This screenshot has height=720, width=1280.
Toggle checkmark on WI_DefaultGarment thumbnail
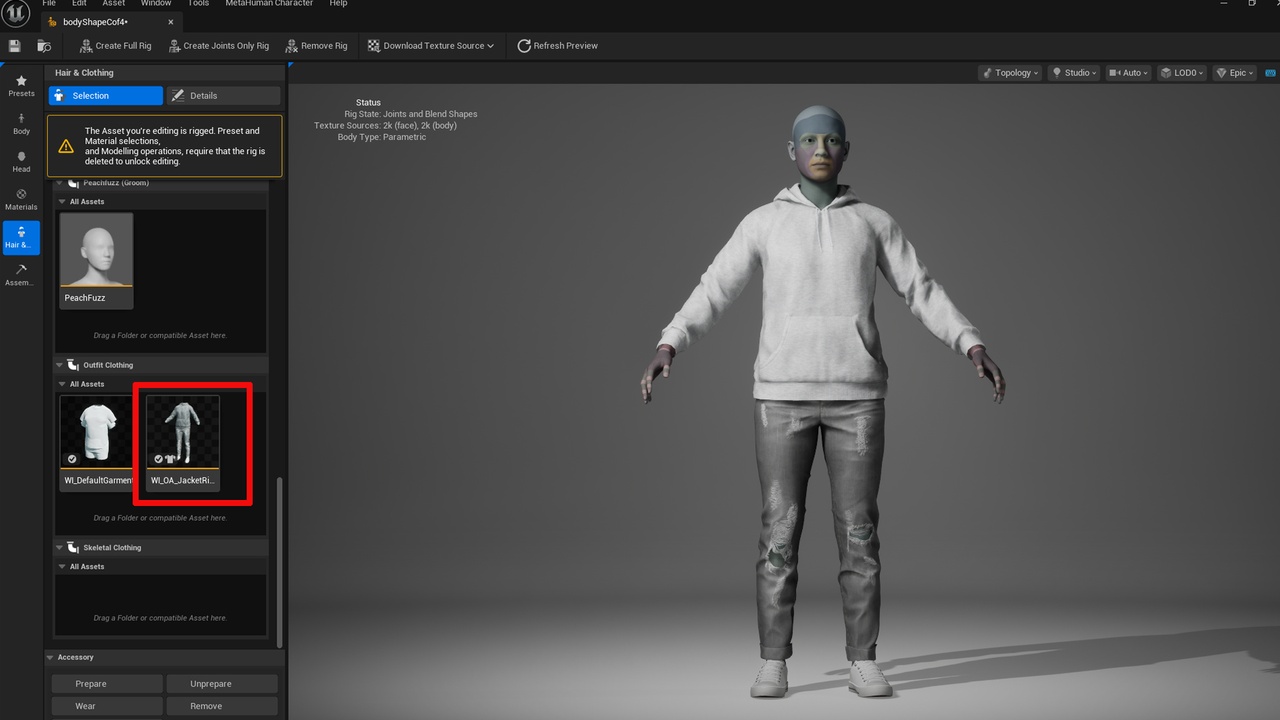click(x=71, y=459)
